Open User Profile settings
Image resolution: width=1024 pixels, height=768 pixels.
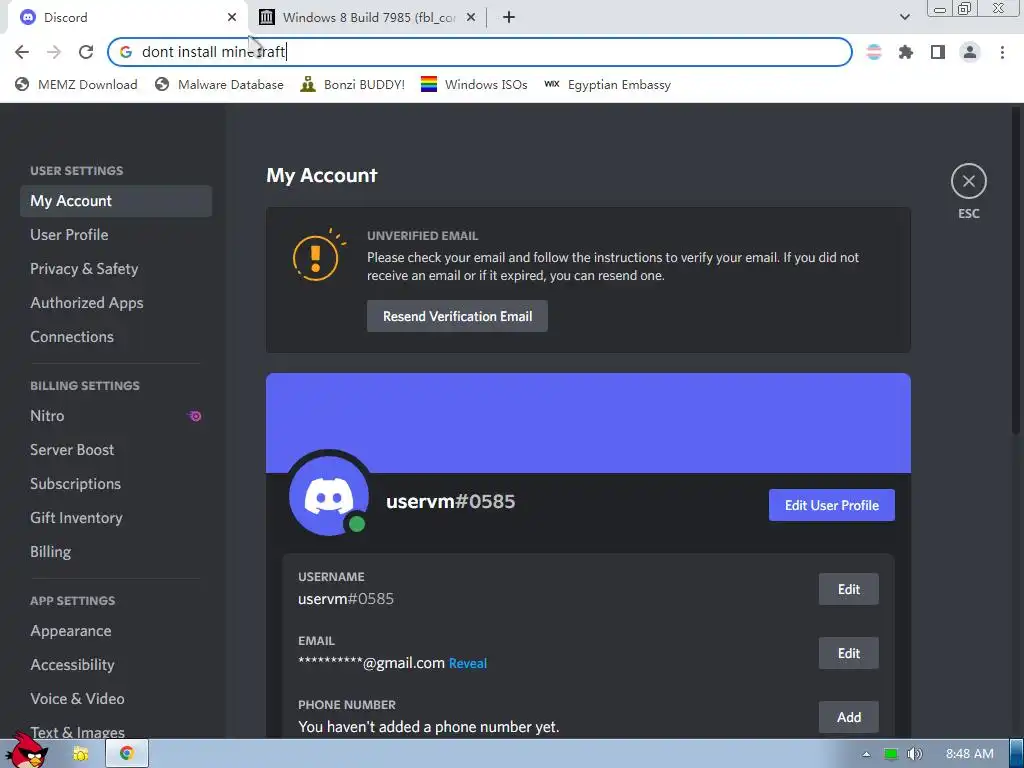click(x=116, y=235)
